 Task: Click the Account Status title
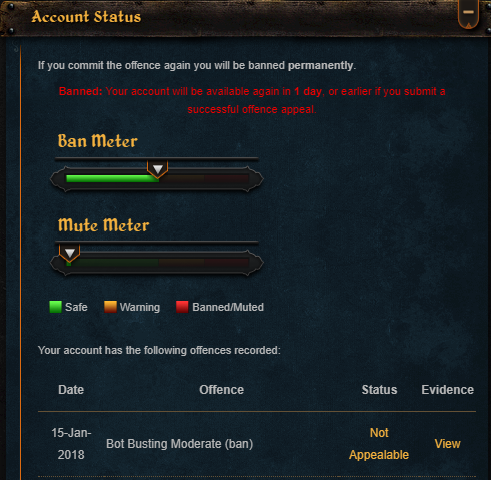click(x=86, y=17)
